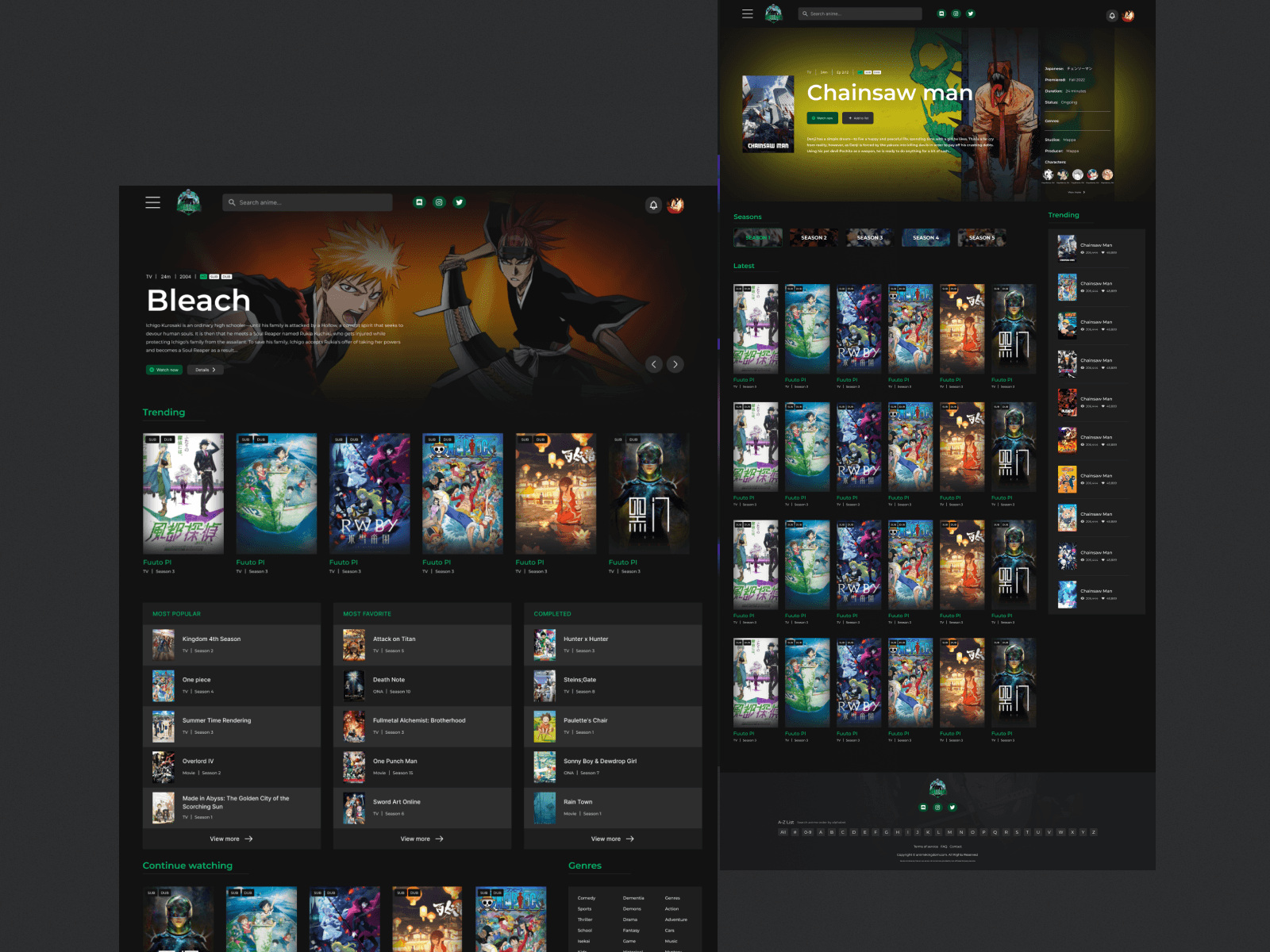The image size is (1270, 952).
Task: Open Instagram icon in Chainsaw Man page header
Action: pos(956,13)
